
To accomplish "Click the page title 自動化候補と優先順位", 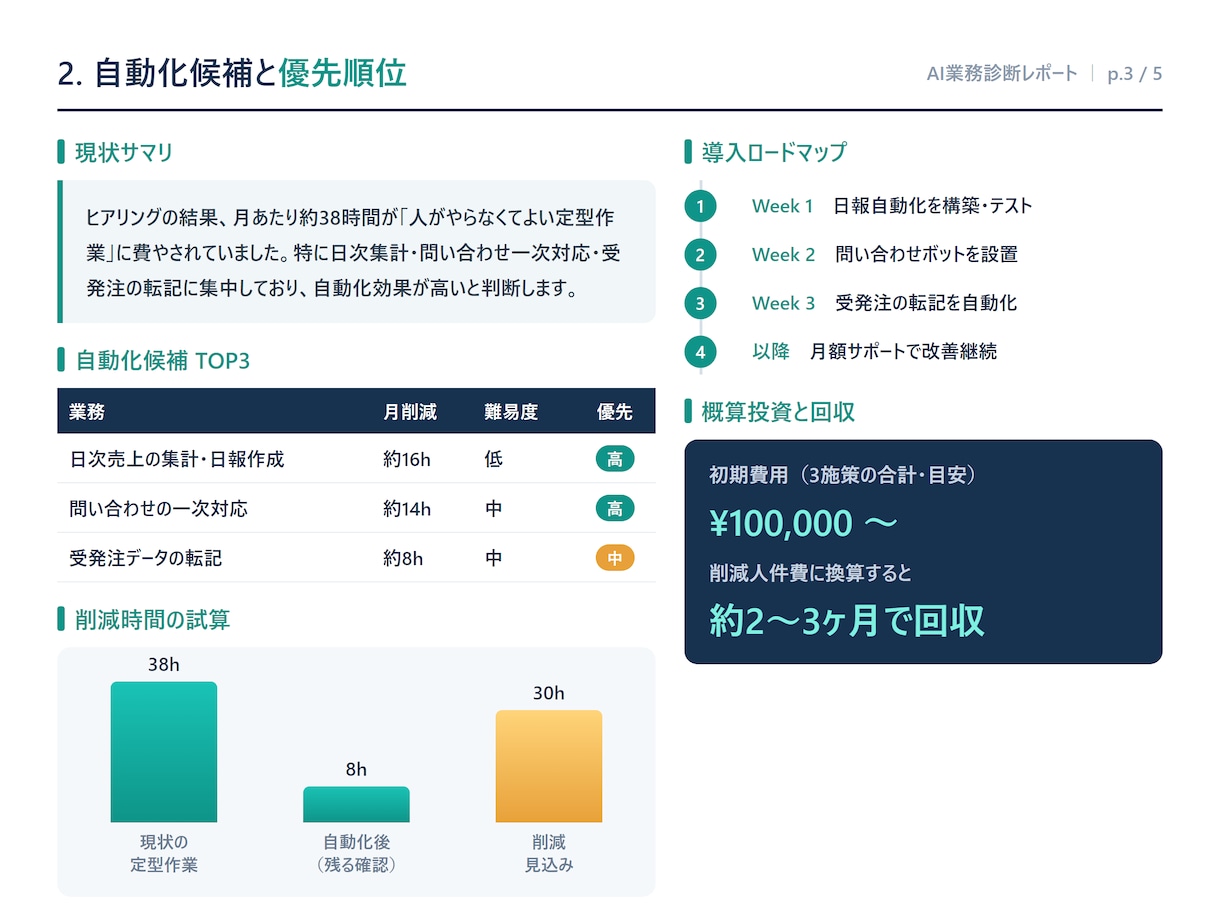I will click(232, 74).
